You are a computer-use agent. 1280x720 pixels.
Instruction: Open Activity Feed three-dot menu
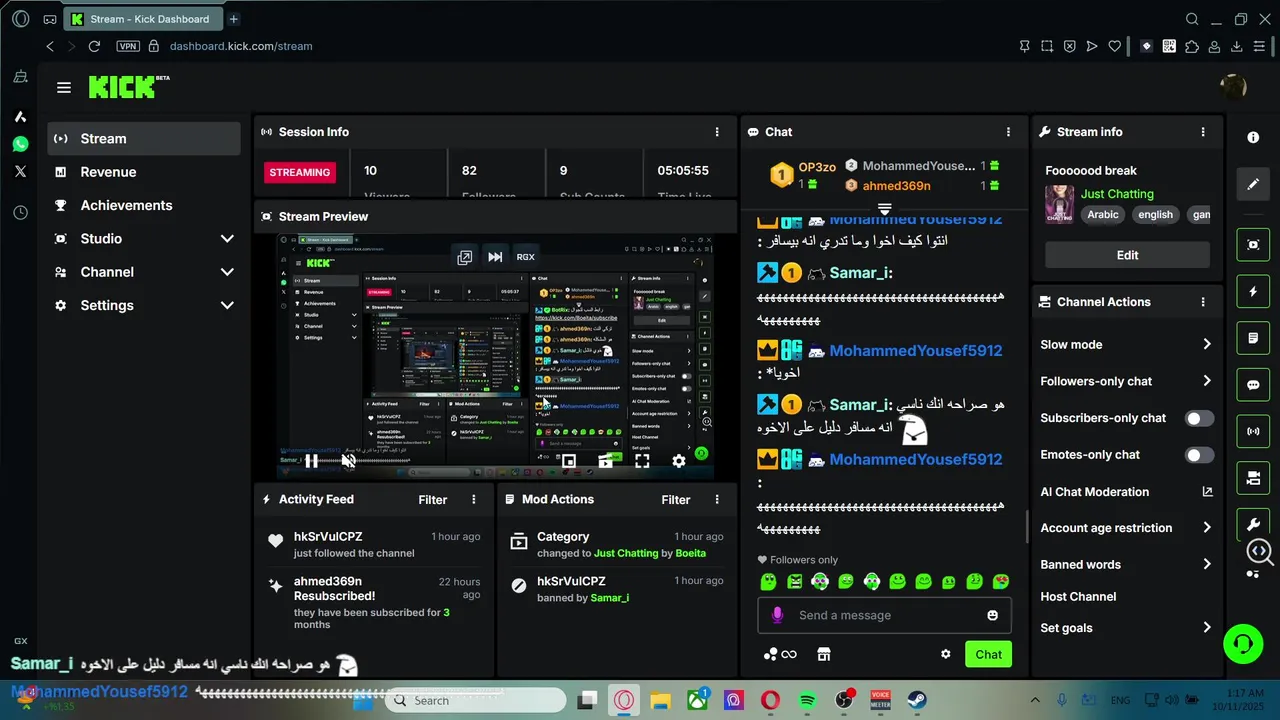[x=474, y=499]
